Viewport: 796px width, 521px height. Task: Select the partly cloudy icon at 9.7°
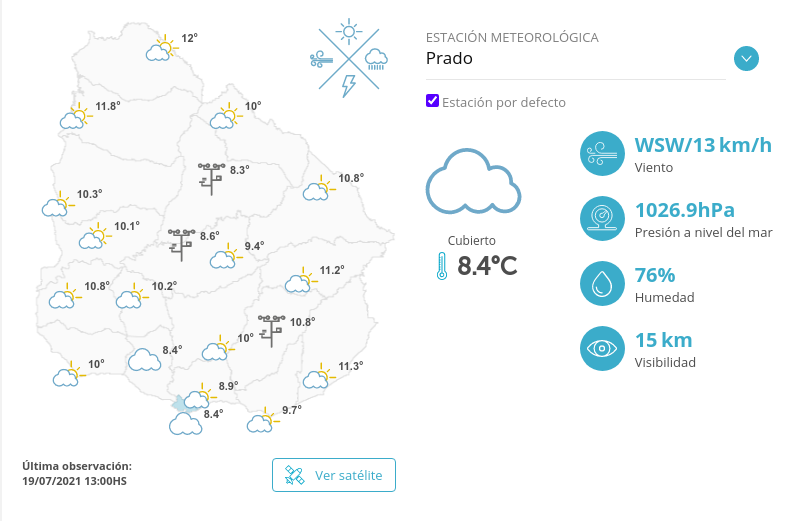262,420
